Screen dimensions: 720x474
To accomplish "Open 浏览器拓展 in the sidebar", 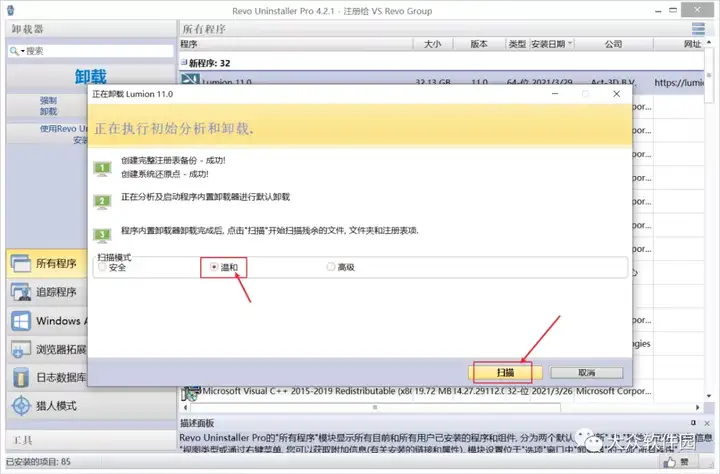I will tap(46, 349).
